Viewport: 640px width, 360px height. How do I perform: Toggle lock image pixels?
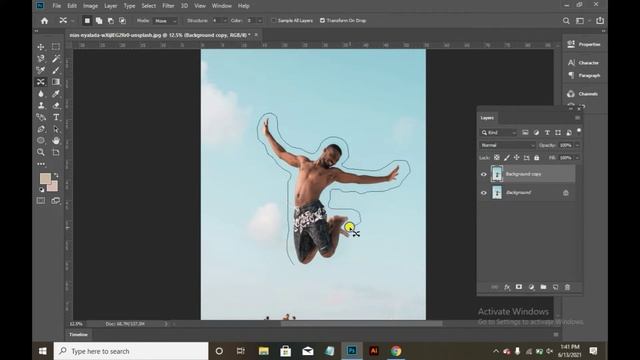pos(507,158)
